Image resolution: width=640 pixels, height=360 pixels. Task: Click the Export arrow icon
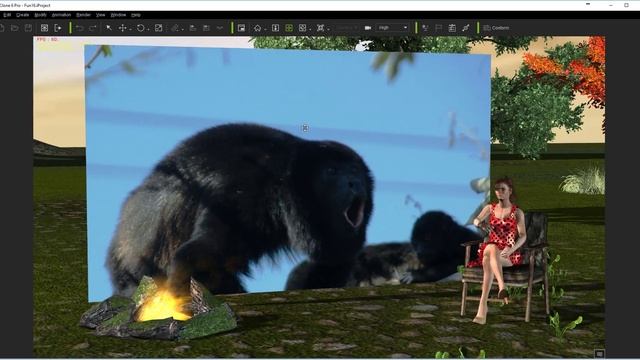[58, 28]
